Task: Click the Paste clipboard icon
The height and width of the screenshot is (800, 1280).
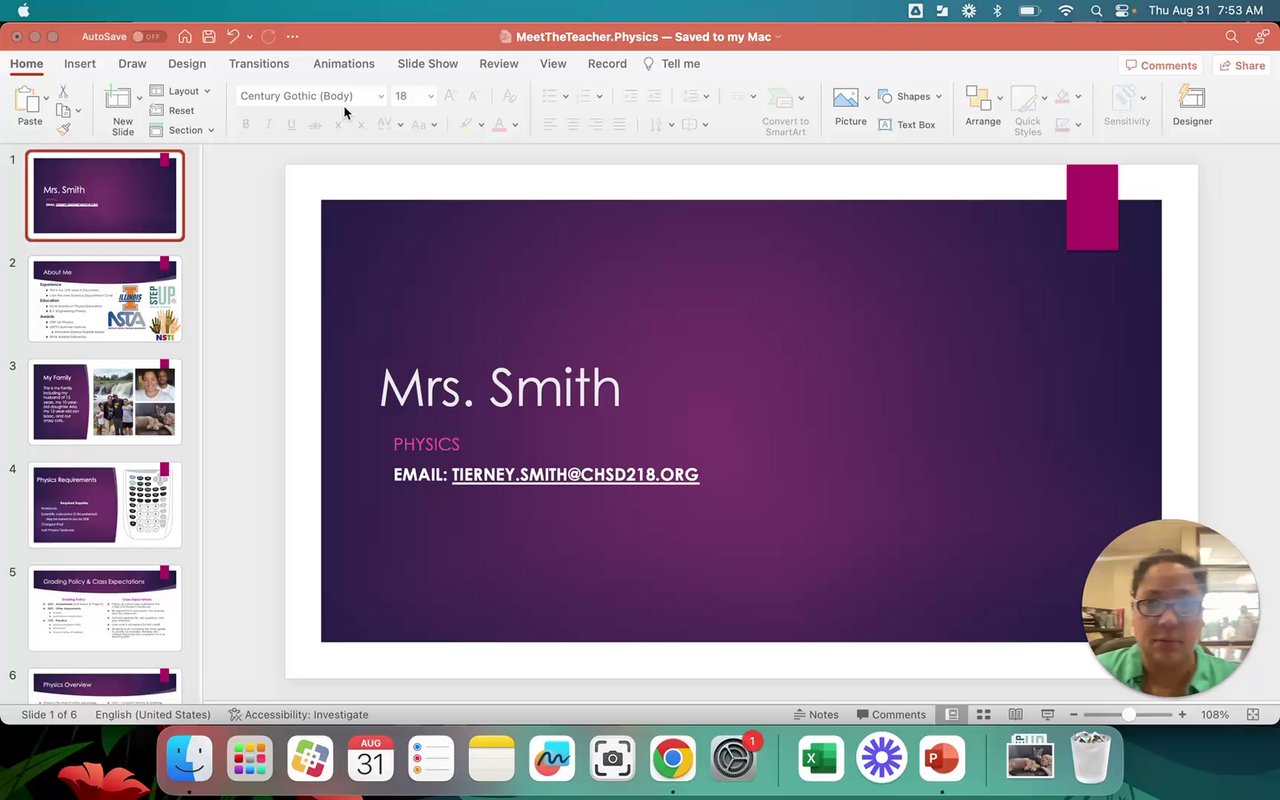Action: click(x=29, y=100)
